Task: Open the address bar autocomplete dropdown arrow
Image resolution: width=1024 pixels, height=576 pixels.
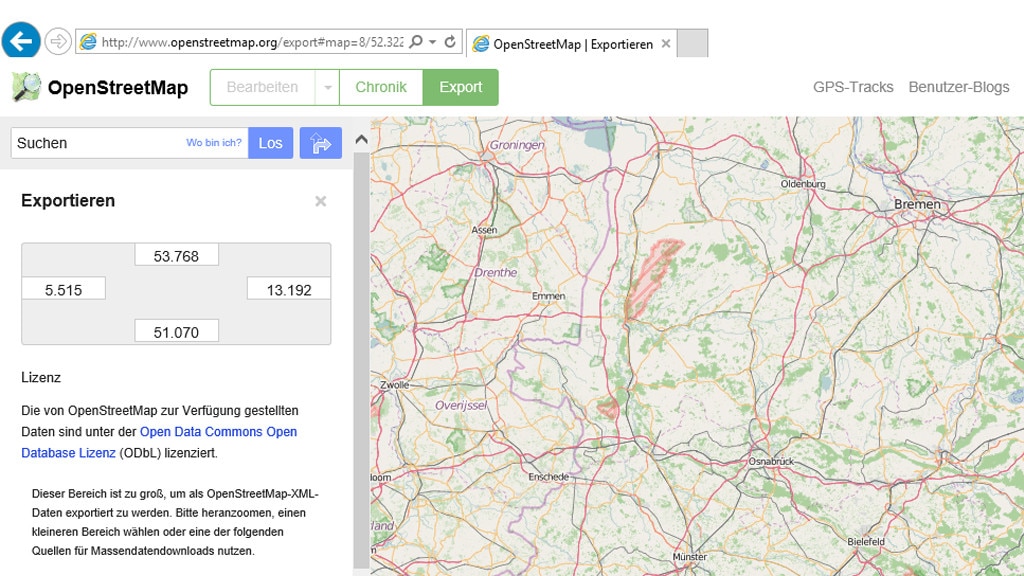Action: point(432,42)
